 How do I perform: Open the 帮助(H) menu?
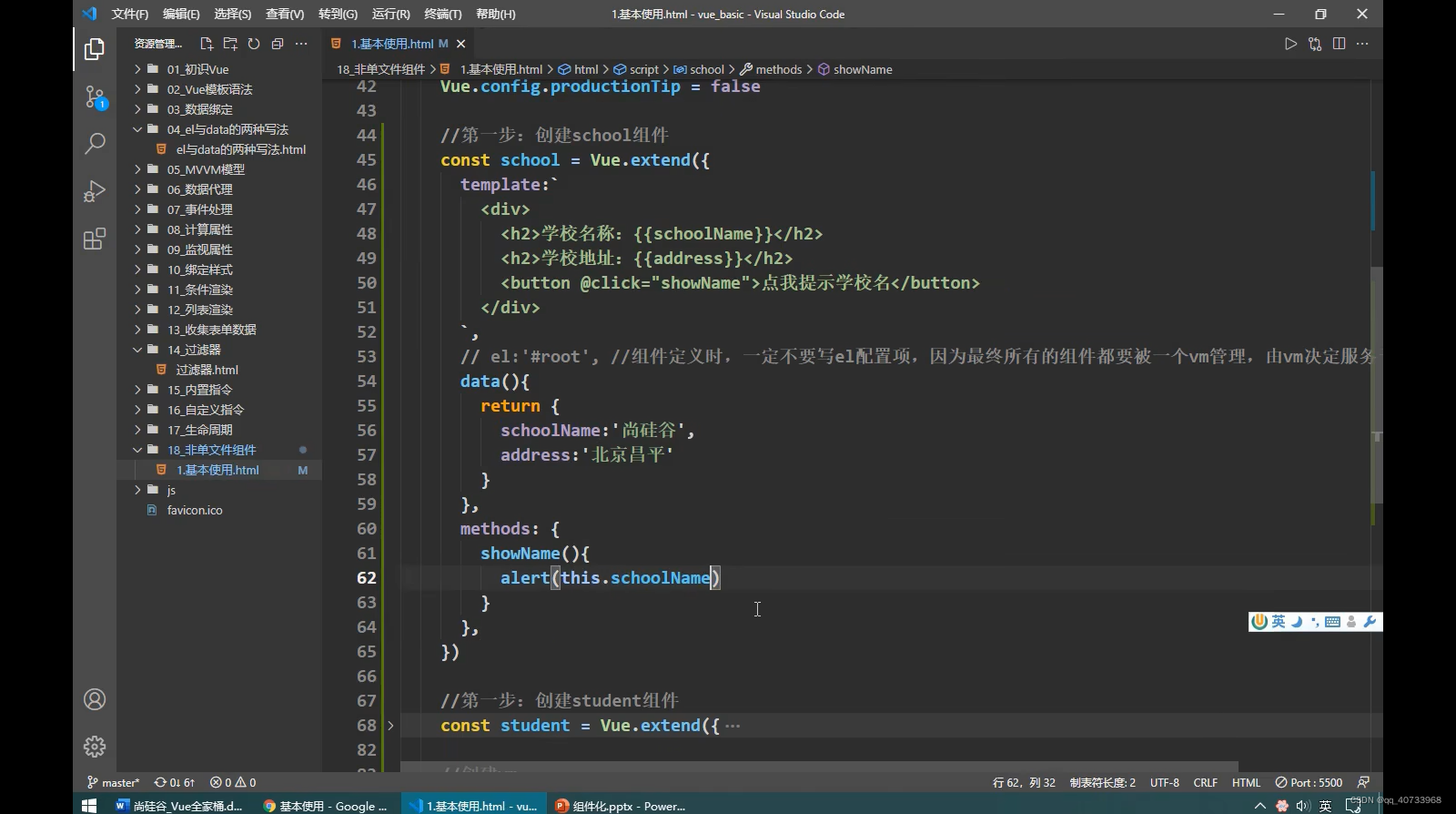click(x=495, y=14)
